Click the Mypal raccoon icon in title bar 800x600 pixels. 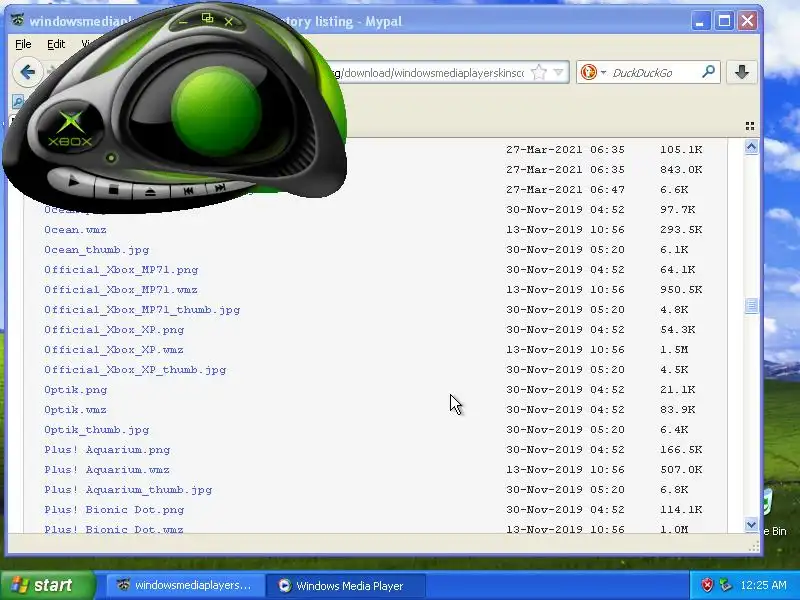coord(18,21)
